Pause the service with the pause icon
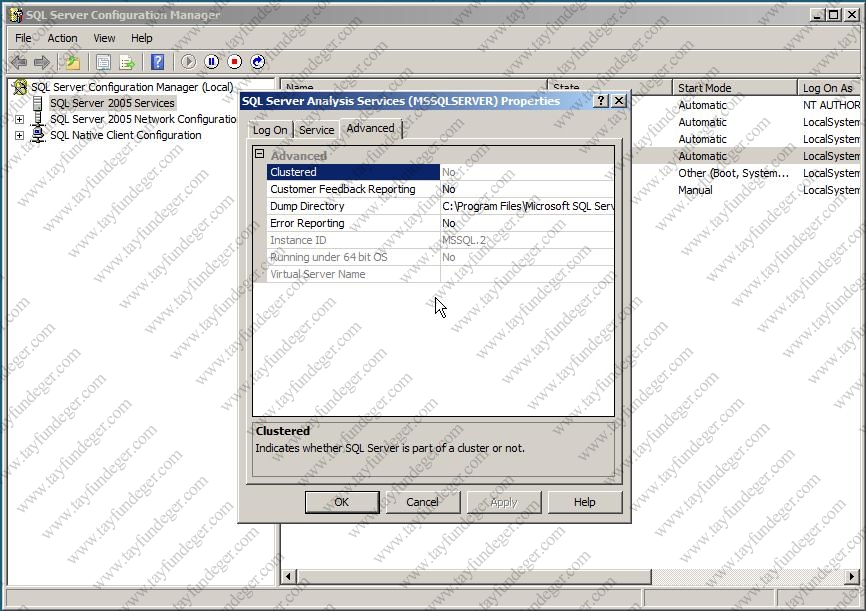Viewport: 866px width, 611px height. (x=212, y=62)
